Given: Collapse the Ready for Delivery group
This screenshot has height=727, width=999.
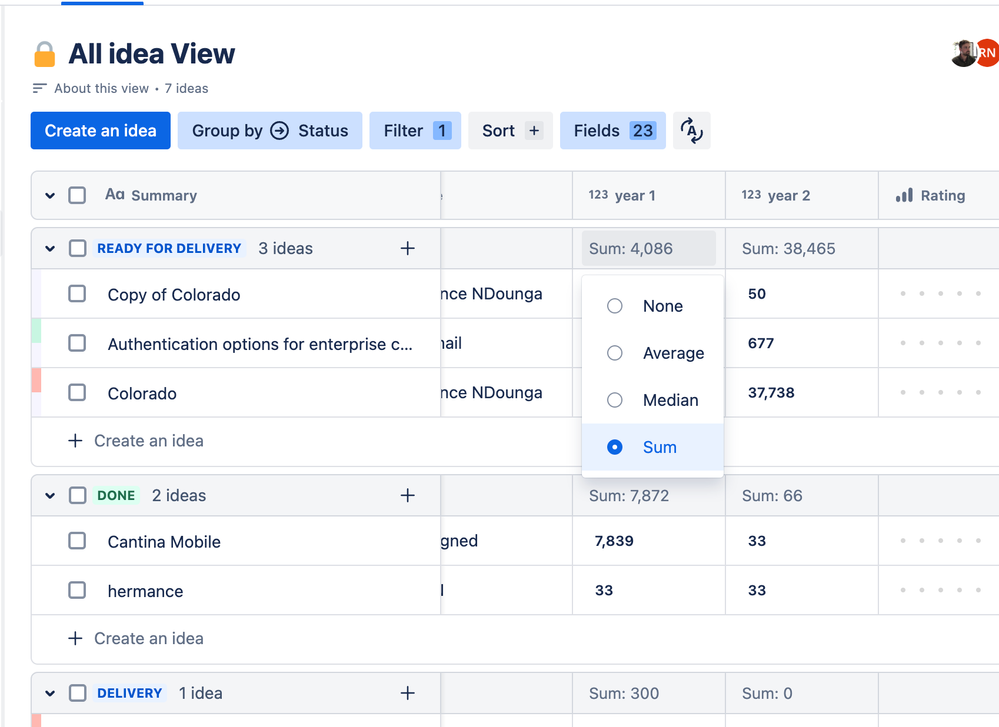Looking at the screenshot, I should [x=50, y=248].
